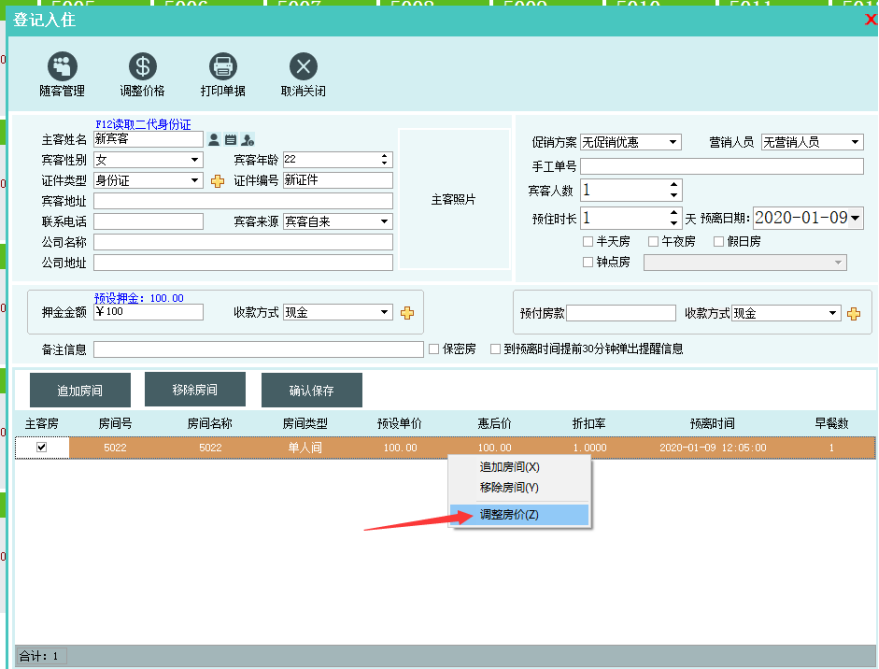Click the 单人间 cell in the room row
The width and height of the screenshot is (879, 669).
point(305,447)
